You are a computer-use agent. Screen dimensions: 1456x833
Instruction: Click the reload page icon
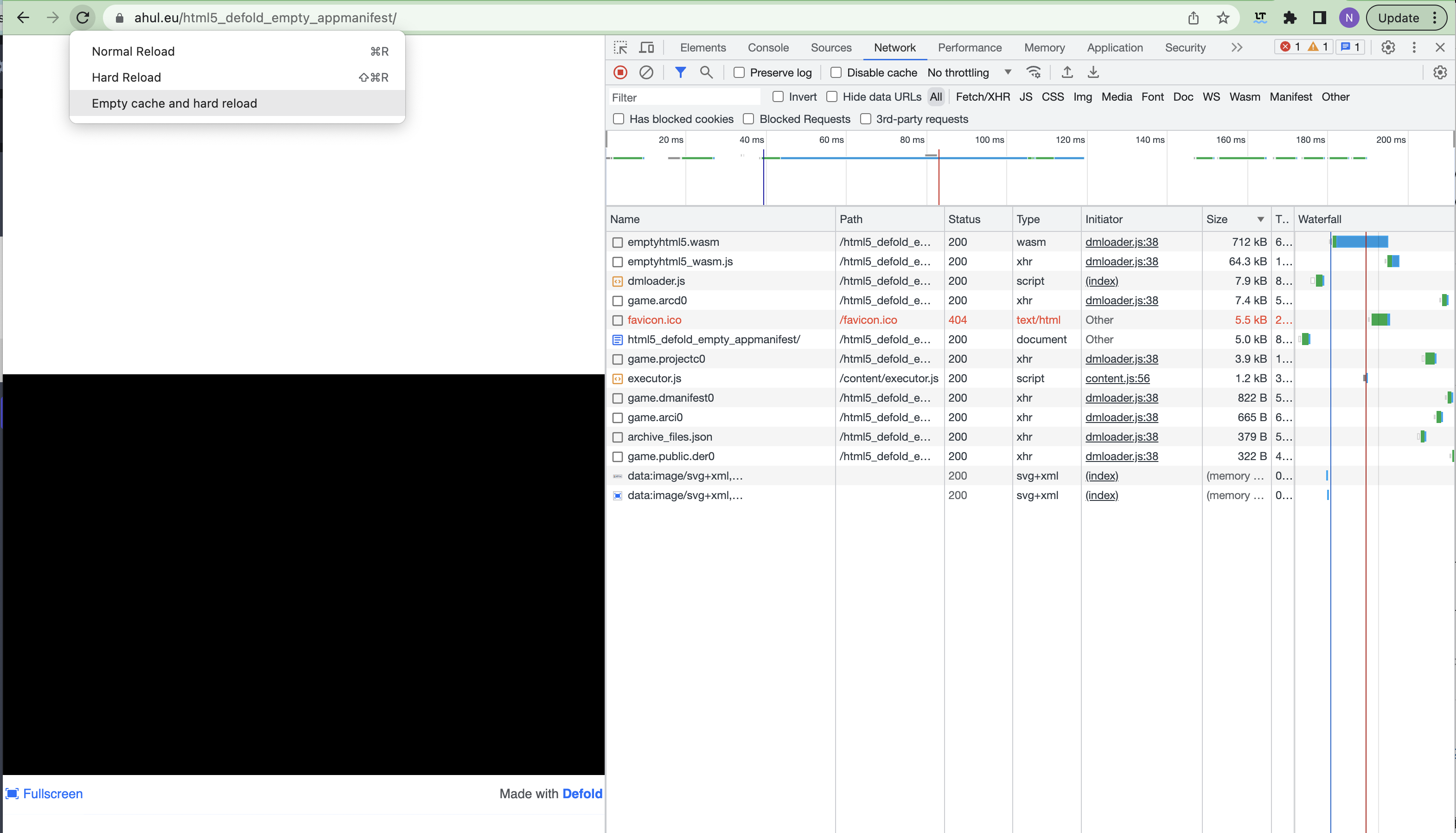[83, 18]
